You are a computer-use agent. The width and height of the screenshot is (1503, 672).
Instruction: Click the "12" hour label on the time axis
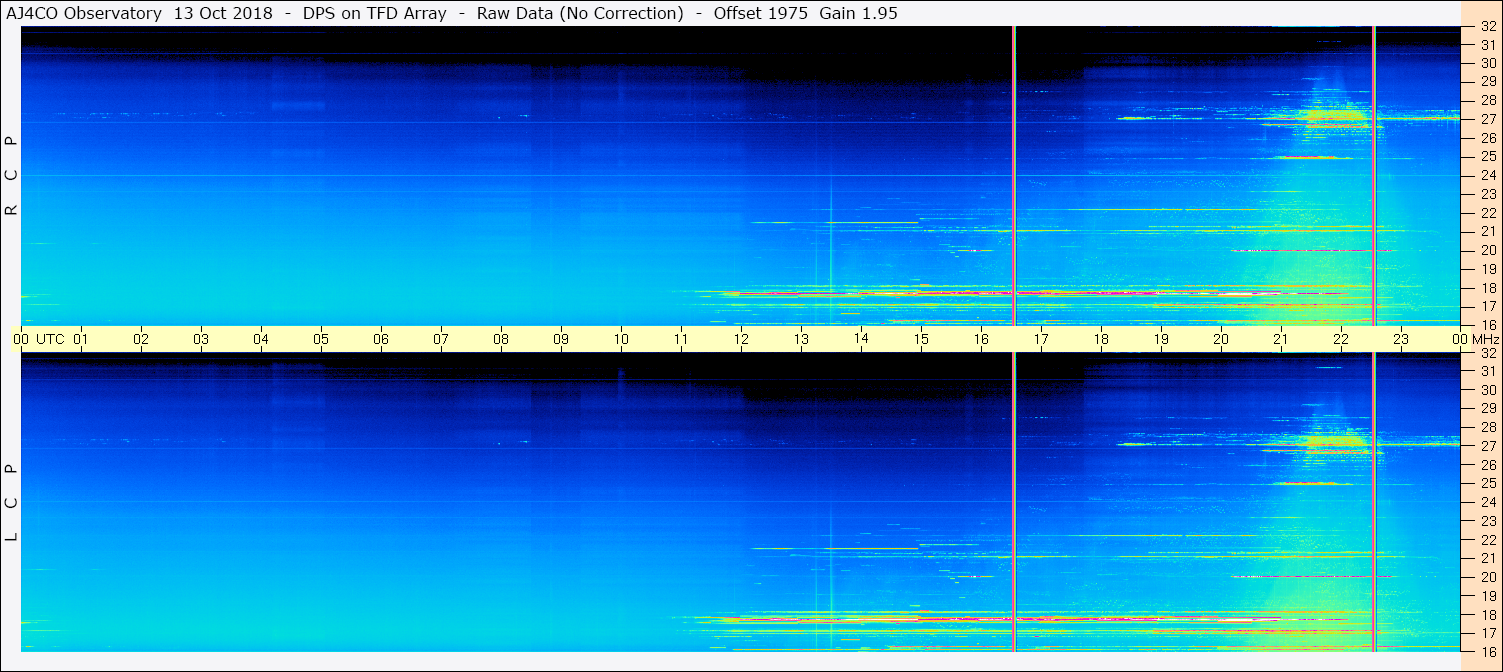click(741, 339)
